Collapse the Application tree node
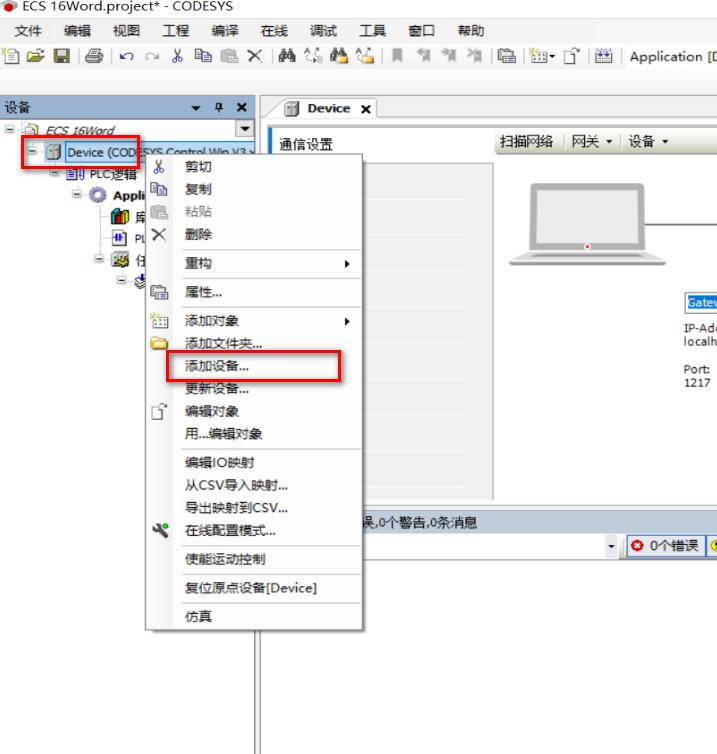The height and width of the screenshot is (754, 717). click(x=76, y=194)
